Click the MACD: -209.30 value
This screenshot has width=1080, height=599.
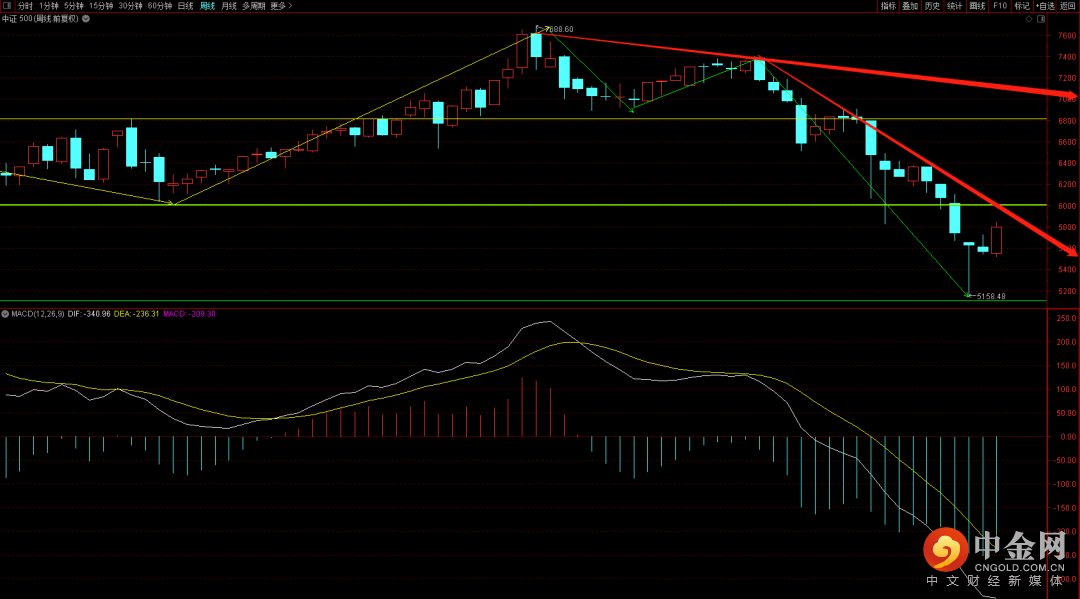coord(189,314)
